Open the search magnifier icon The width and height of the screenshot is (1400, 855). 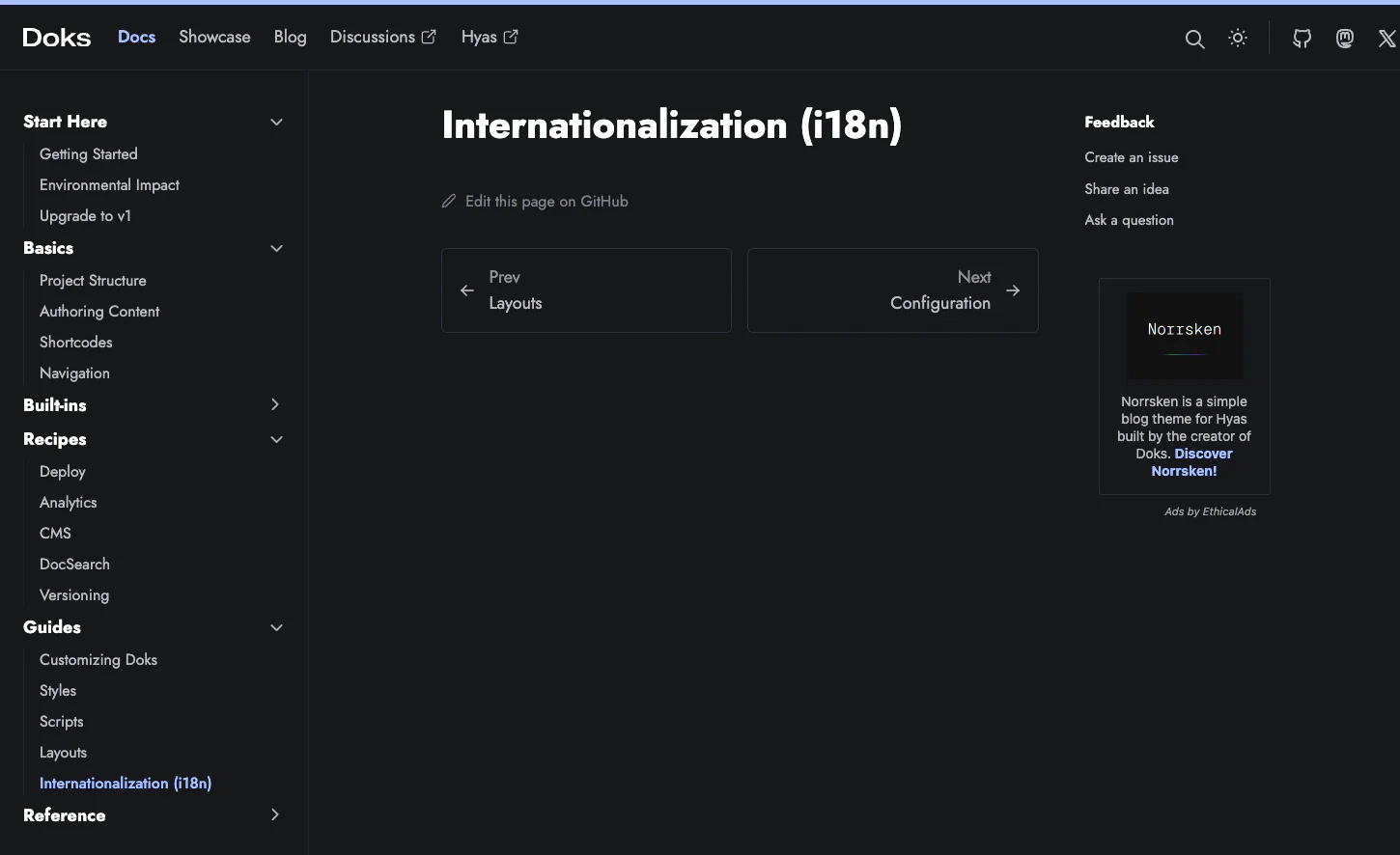tap(1194, 39)
